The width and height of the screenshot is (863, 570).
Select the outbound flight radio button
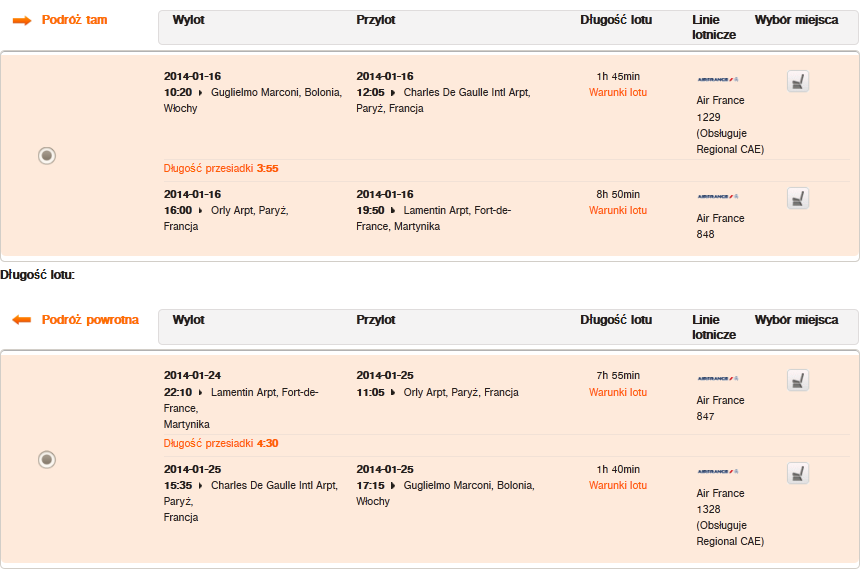point(47,156)
